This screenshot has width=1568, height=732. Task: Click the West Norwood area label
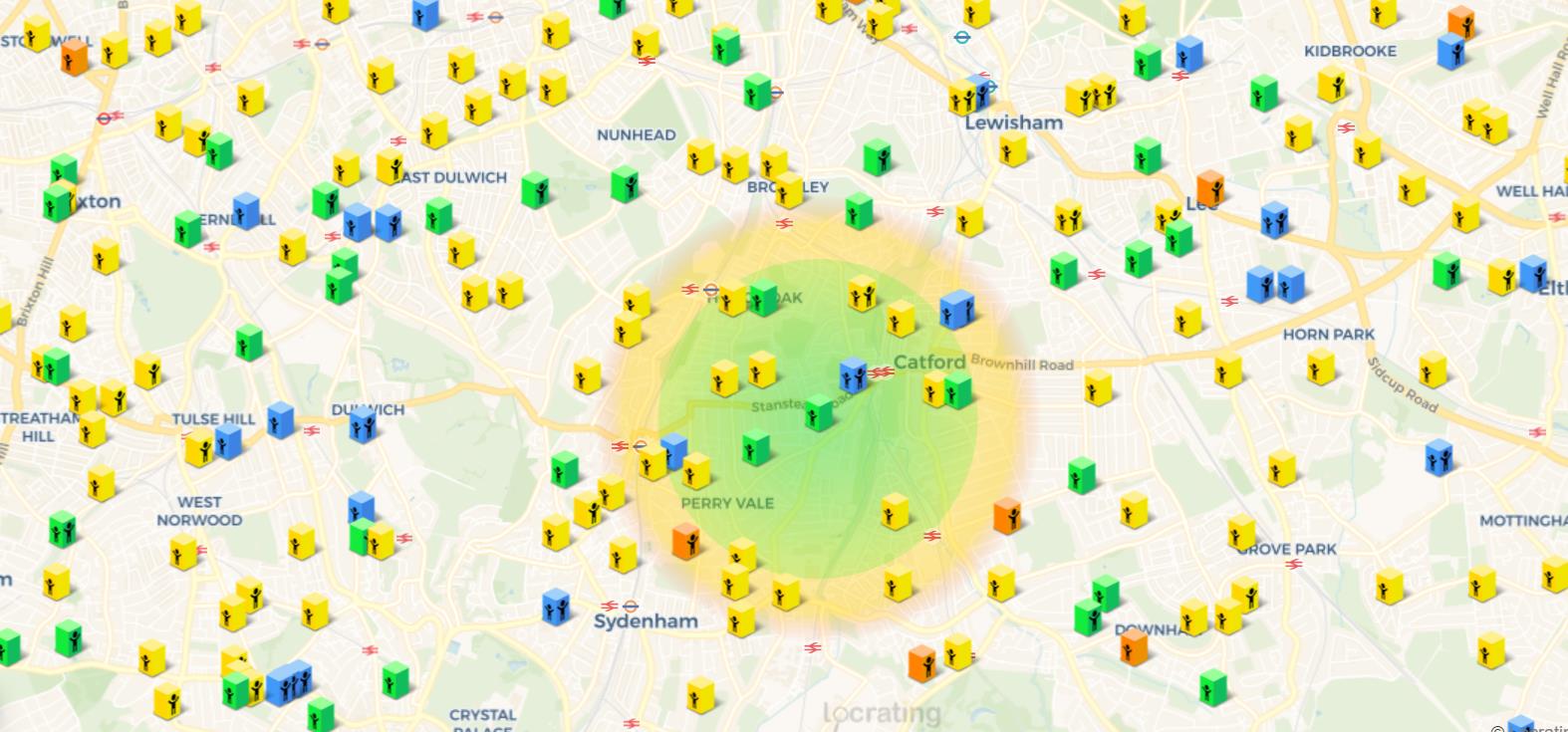coord(199,511)
